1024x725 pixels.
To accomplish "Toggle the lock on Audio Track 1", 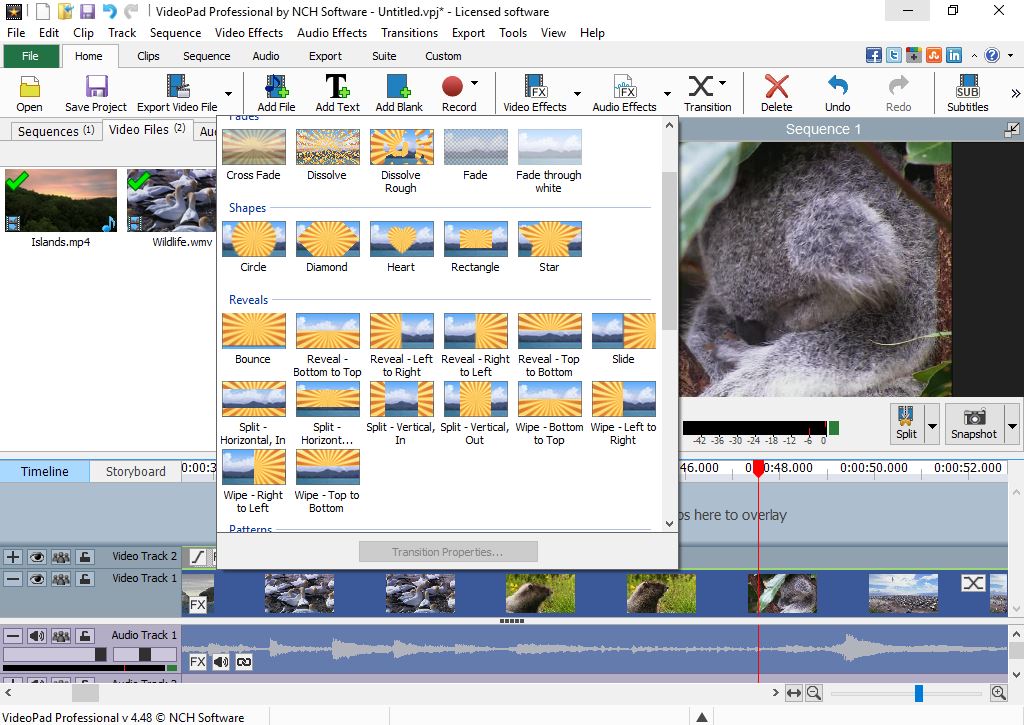I will point(85,636).
